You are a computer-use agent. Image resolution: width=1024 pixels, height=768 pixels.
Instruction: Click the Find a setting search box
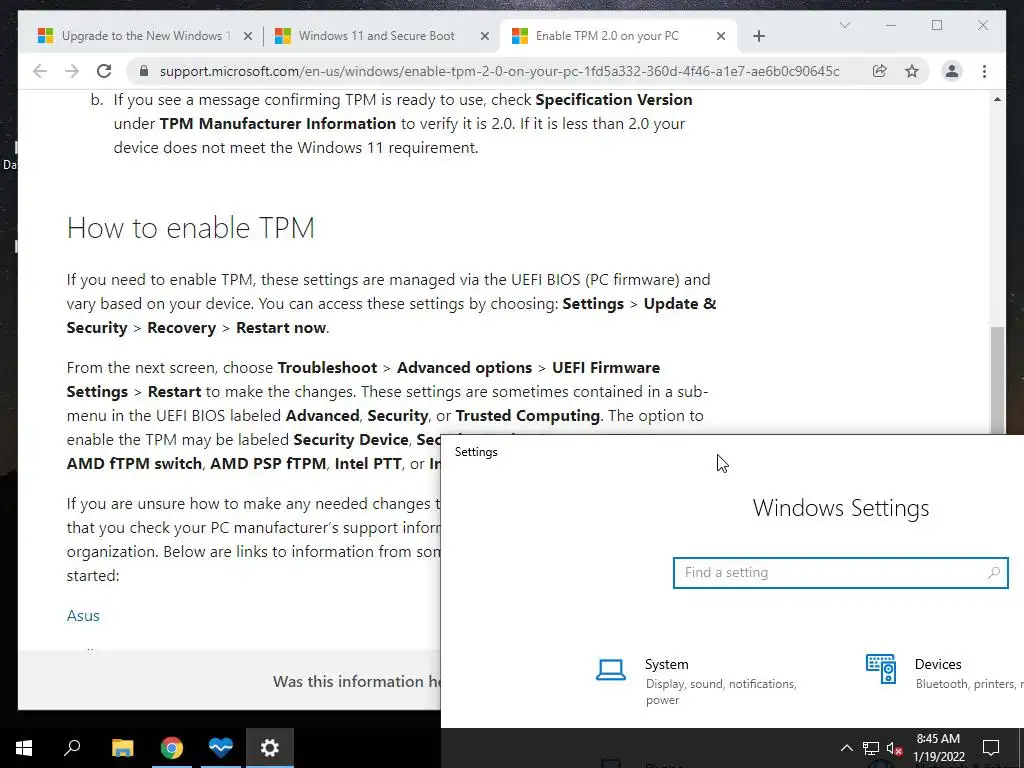[x=840, y=573]
